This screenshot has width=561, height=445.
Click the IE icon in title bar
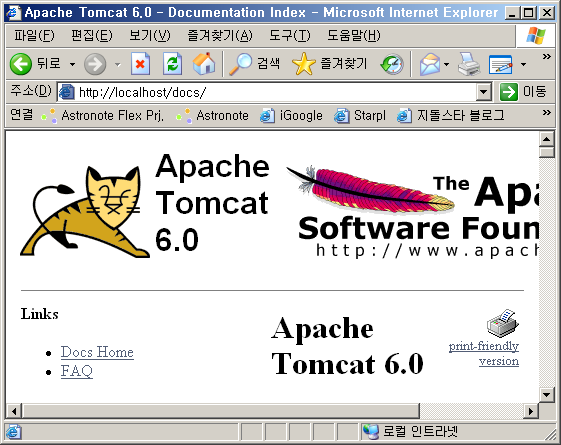click(x=14, y=13)
